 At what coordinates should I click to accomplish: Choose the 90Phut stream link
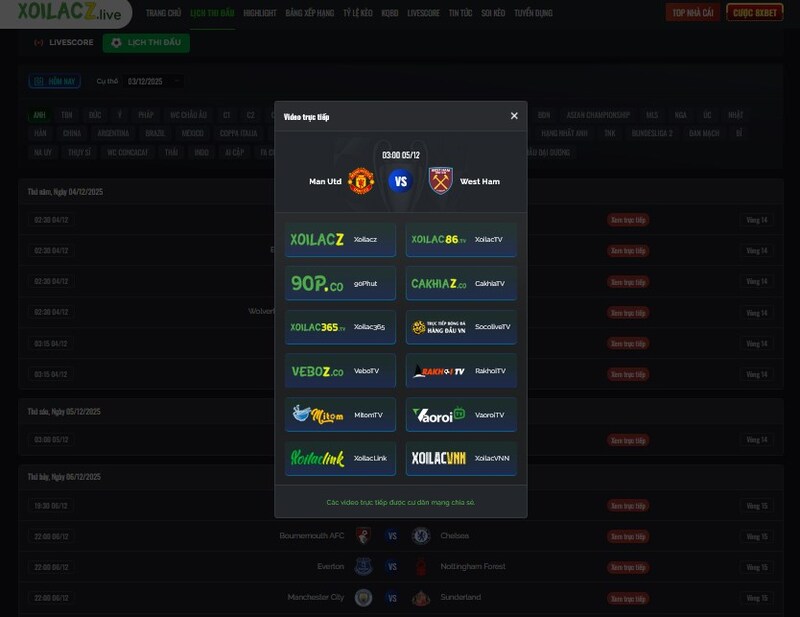pyautogui.click(x=340, y=284)
